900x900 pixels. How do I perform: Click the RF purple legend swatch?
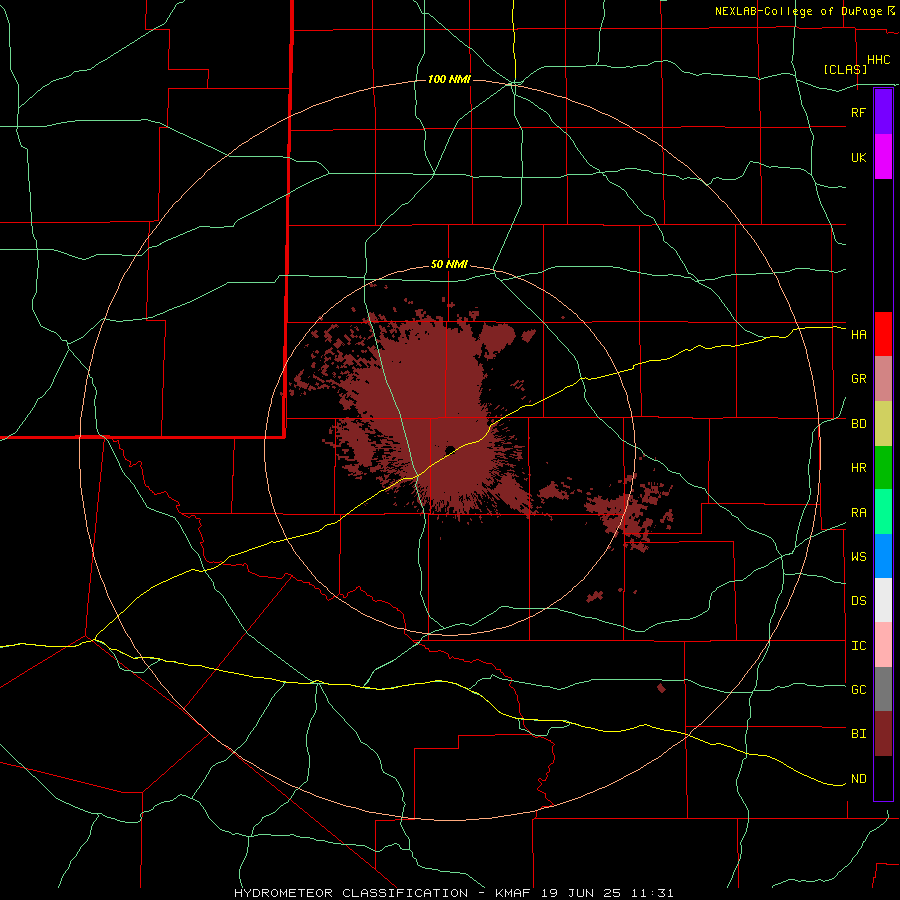(x=883, y=112)
